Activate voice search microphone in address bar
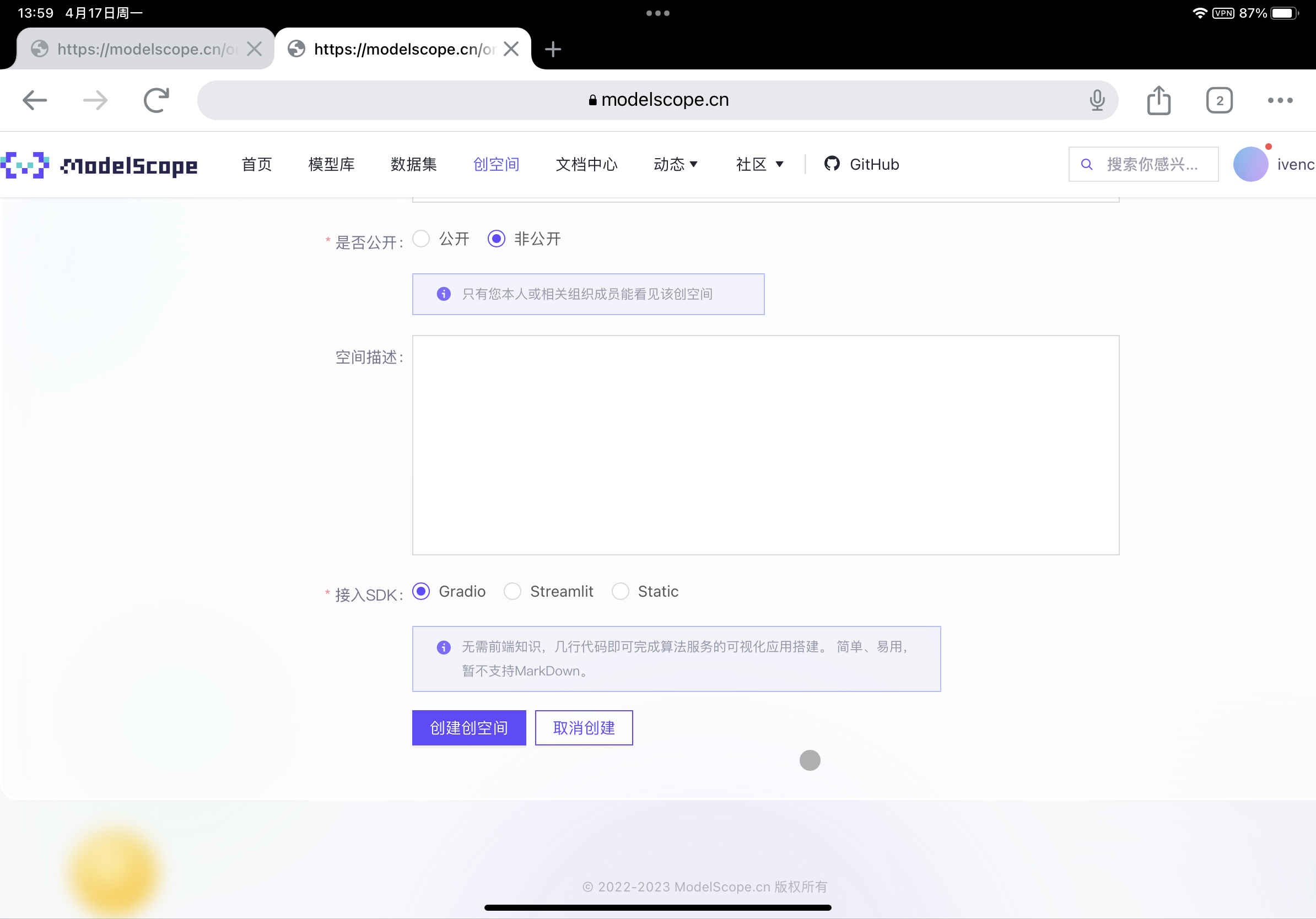The width and height of the screenshot is (1316, 919). pos(1097,100)
